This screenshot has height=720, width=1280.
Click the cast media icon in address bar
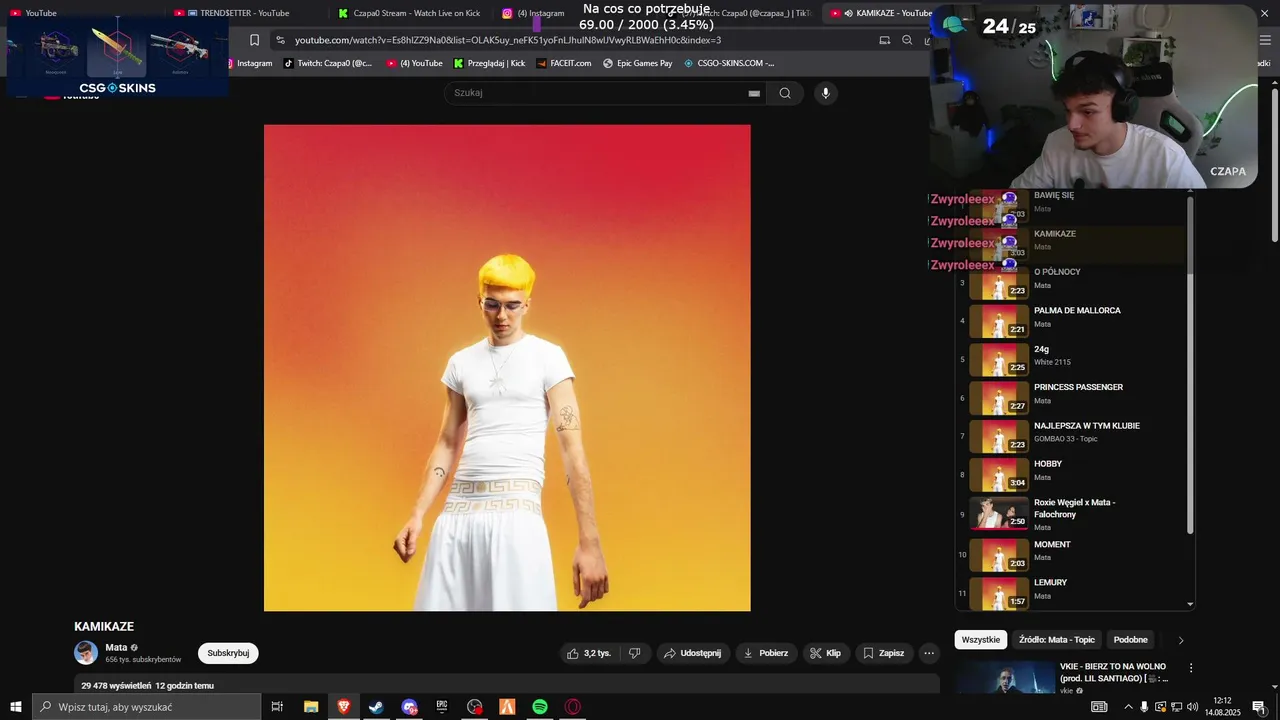tap(884, 40)
